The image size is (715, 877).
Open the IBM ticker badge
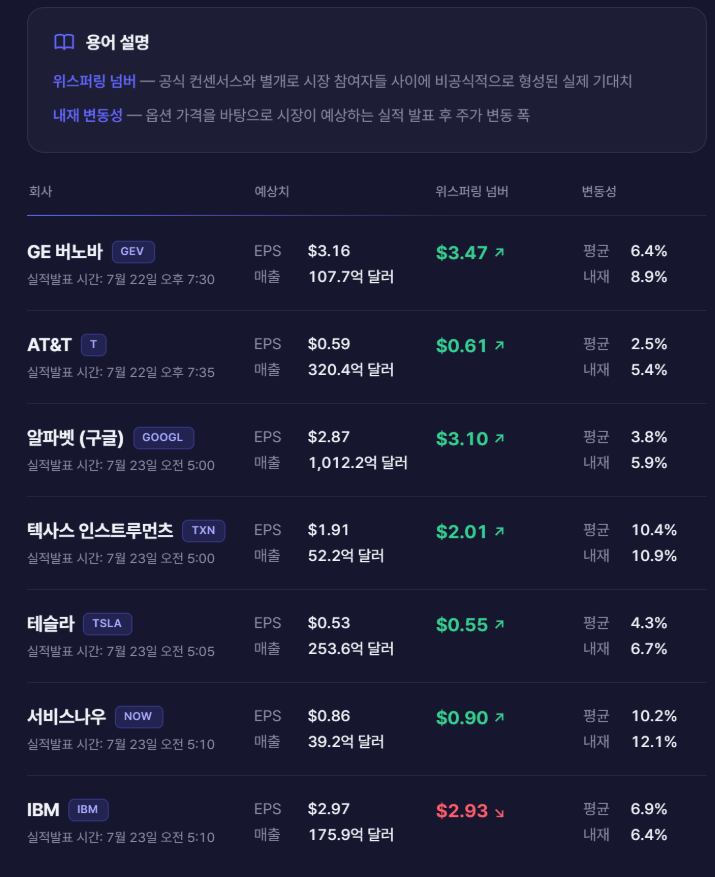pos(88,809)
